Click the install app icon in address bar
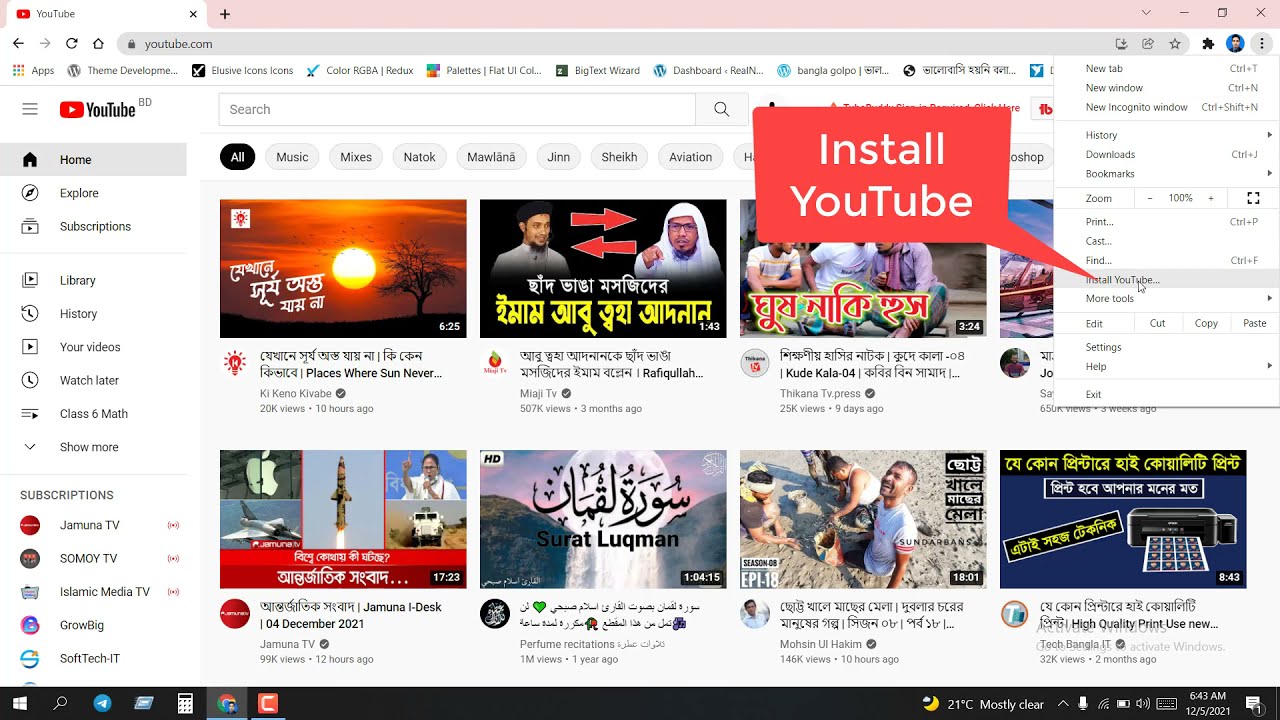The width and height of the screenshot is (1280, 720). [1121, 44]
